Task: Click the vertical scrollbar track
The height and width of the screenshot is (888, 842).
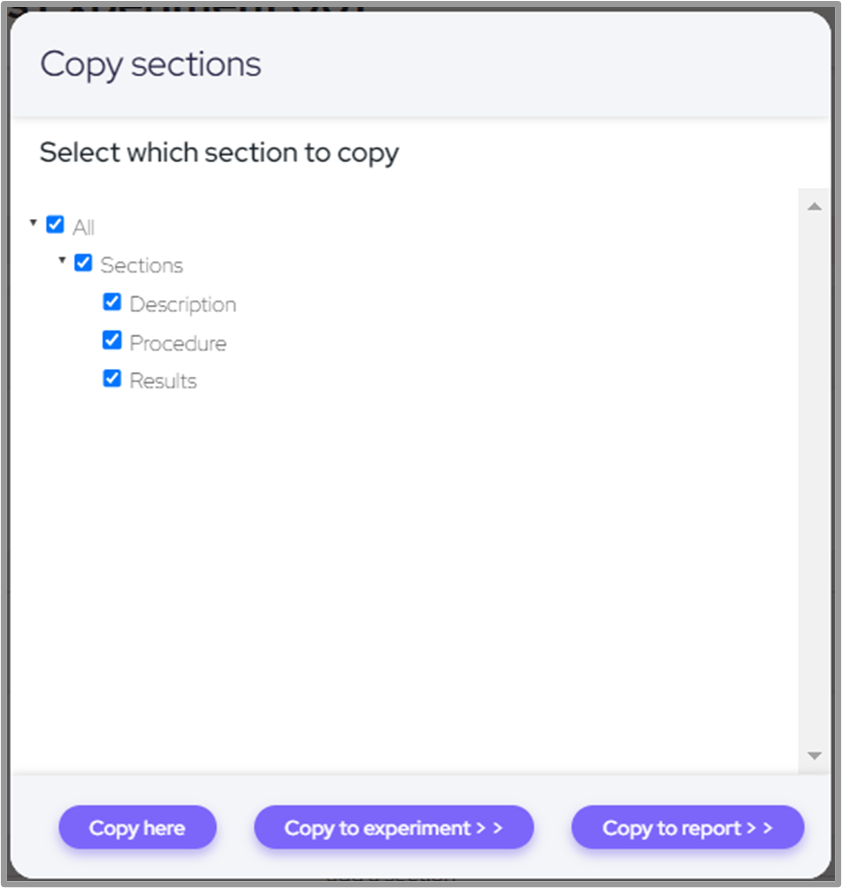Action: [x=814, y=480]
